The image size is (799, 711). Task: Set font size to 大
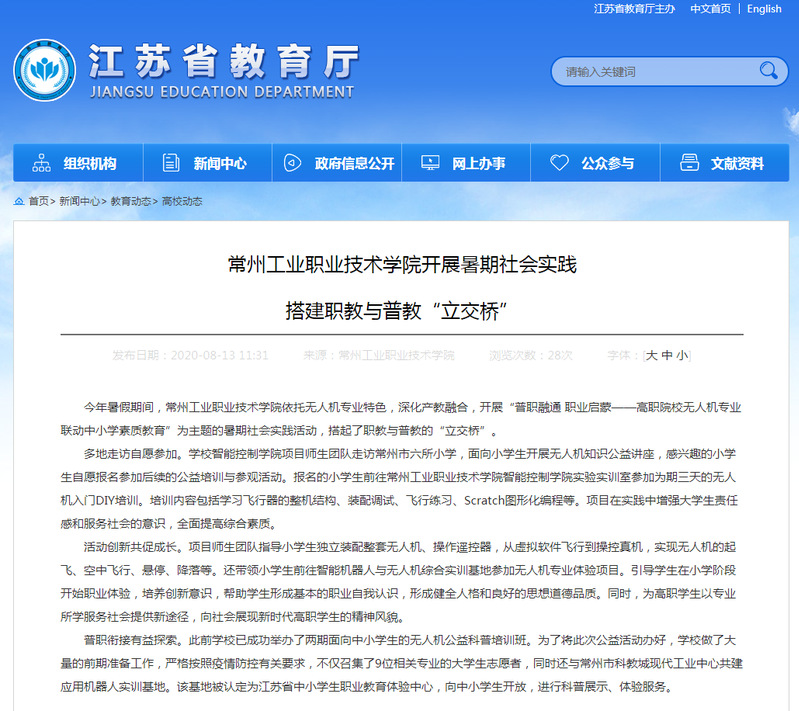651,355
